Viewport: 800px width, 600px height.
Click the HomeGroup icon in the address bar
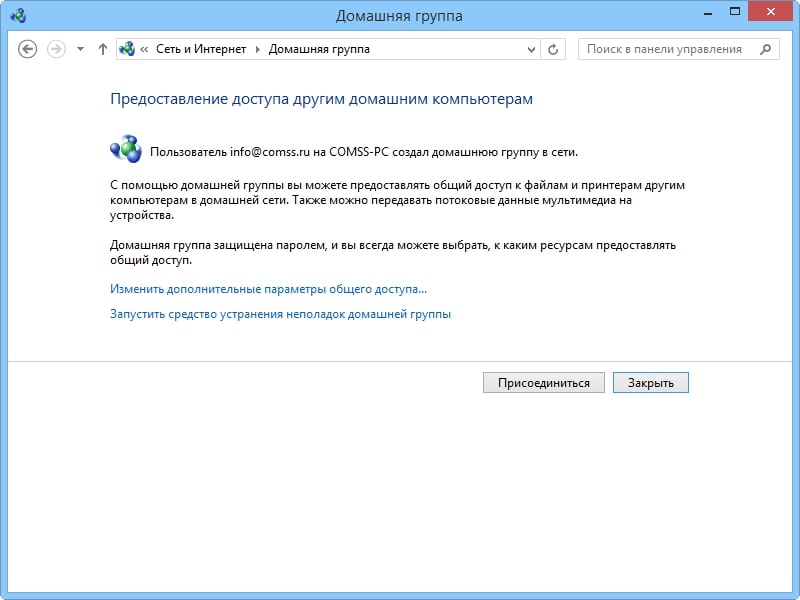[127, 49]
